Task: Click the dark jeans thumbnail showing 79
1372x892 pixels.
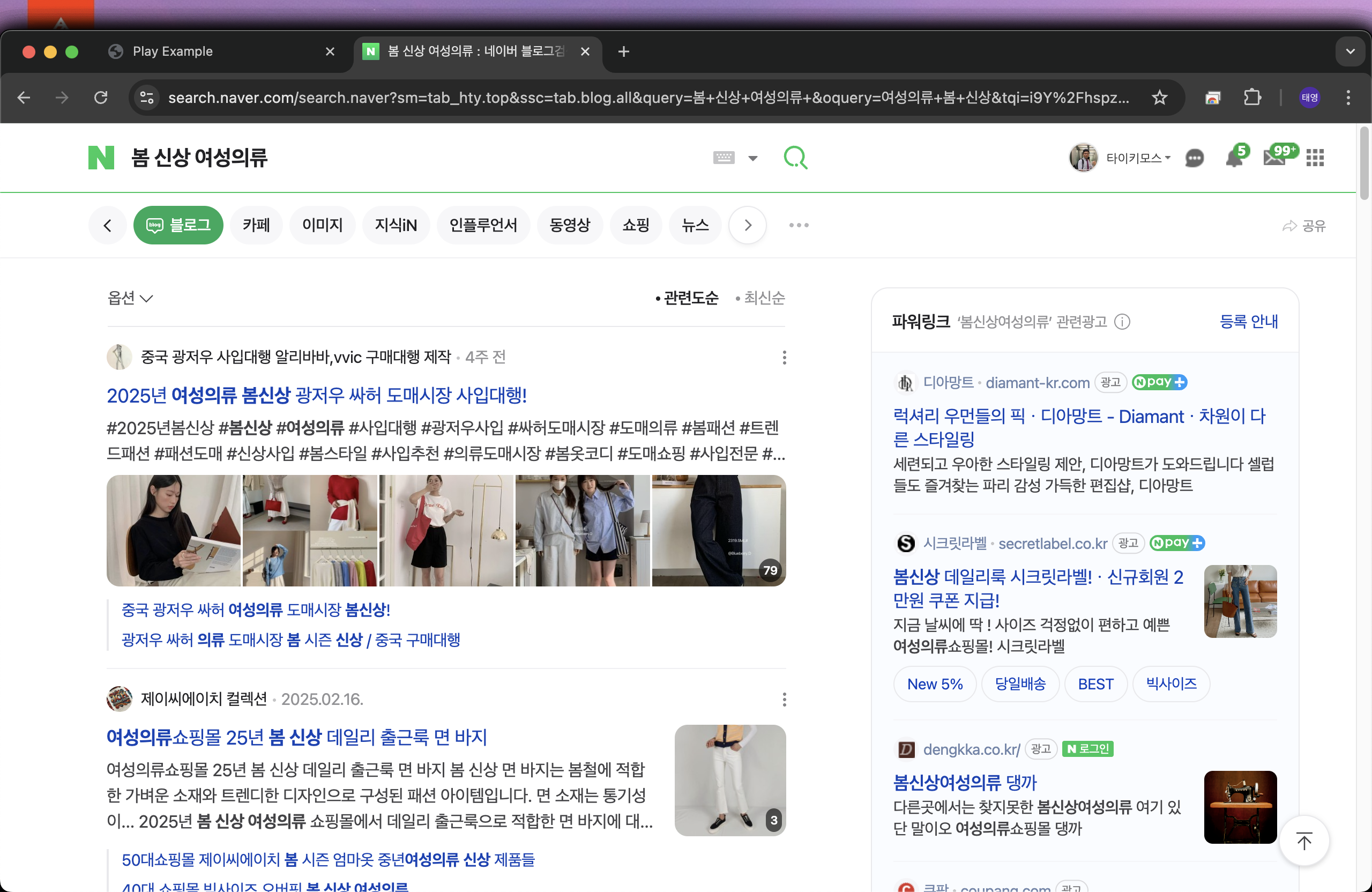Action: click(x=719, y=531)
